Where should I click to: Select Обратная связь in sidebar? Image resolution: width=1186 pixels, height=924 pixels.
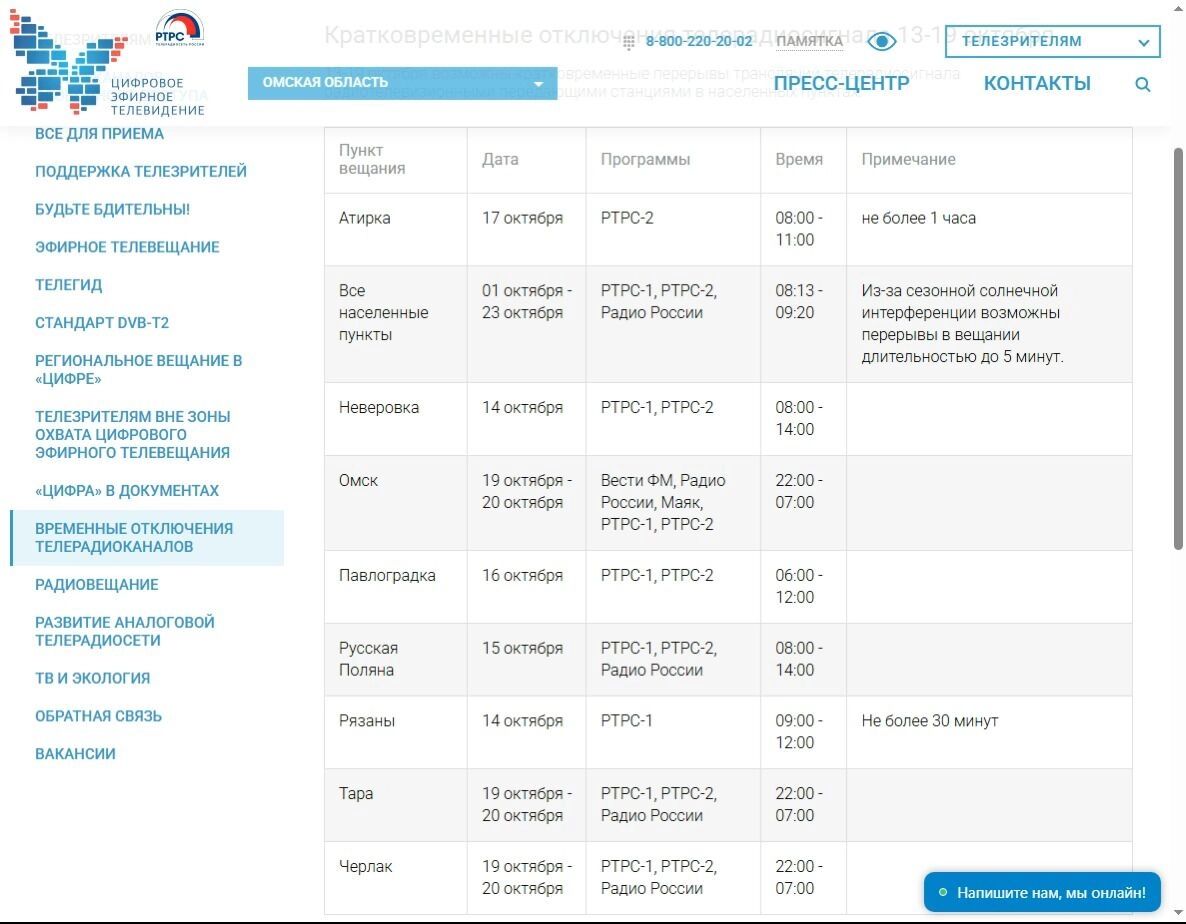[x=98, y=717]
